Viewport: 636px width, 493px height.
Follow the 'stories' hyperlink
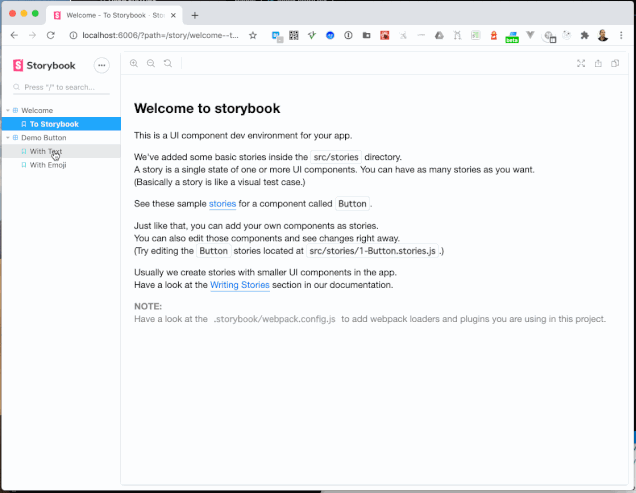(222, 204)
